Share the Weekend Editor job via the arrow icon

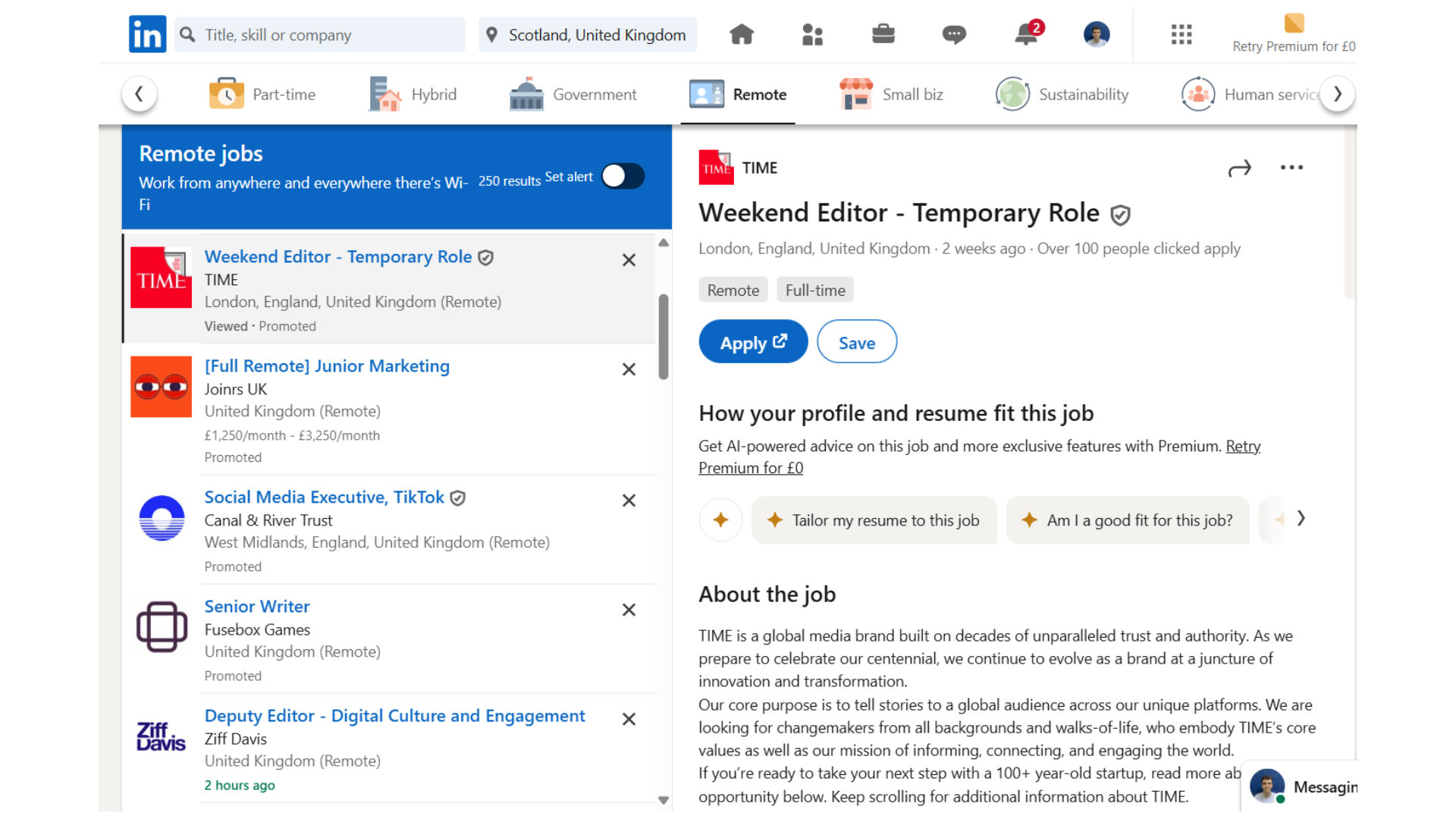tap(1240, 168)
